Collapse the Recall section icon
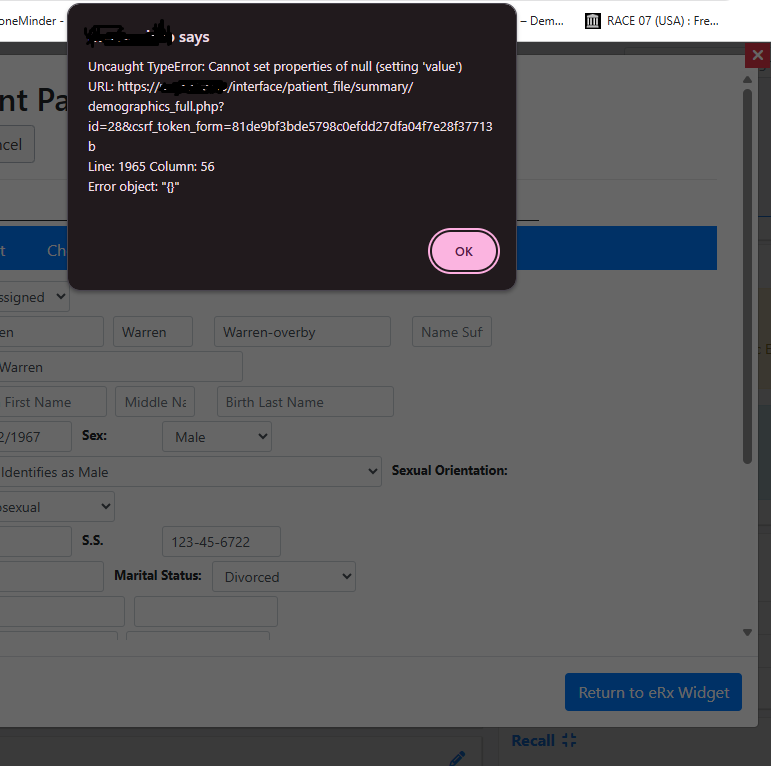 (x=570, y=741)
